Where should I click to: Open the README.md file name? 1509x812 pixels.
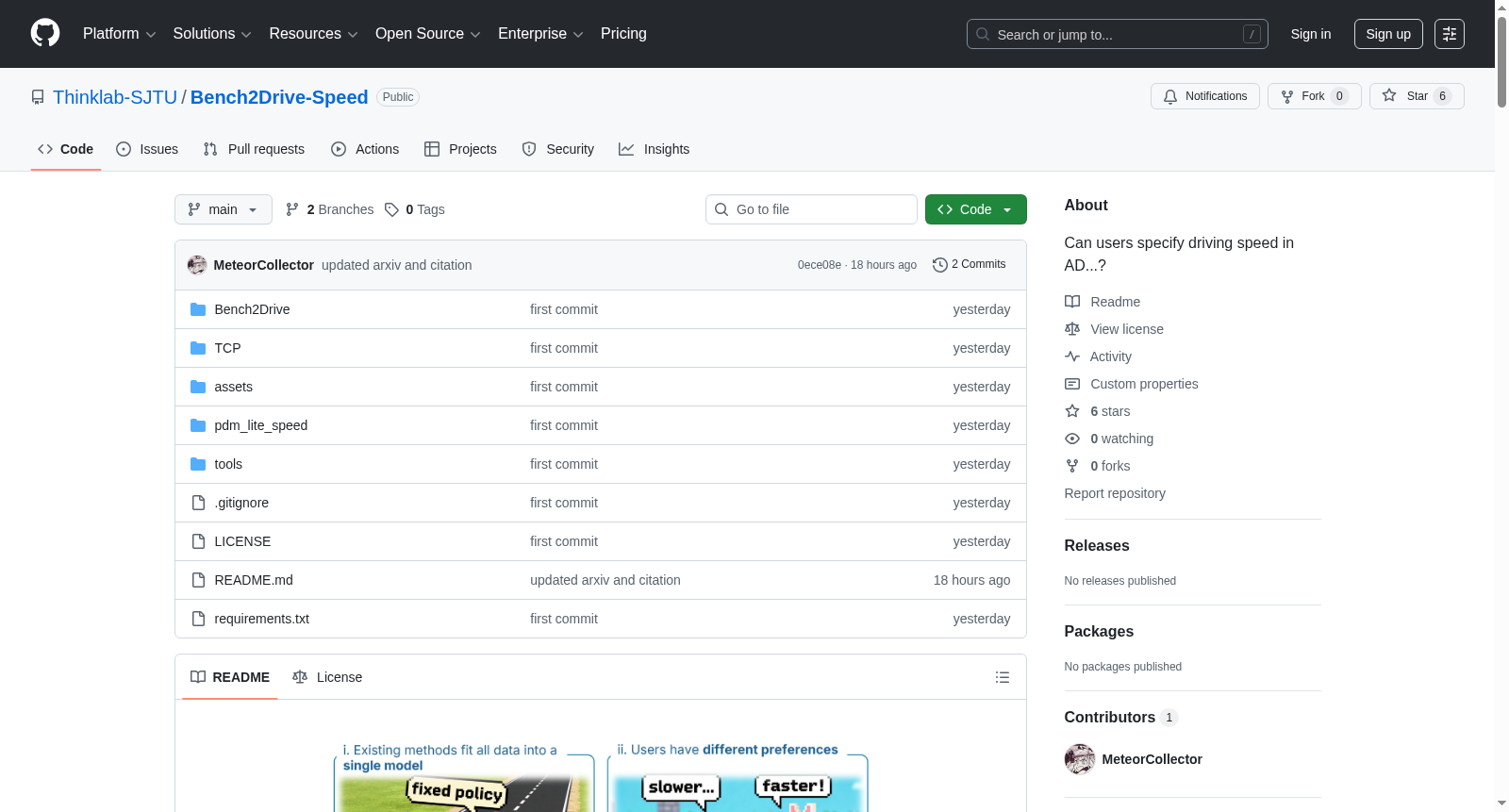click(x=254, y=580)
